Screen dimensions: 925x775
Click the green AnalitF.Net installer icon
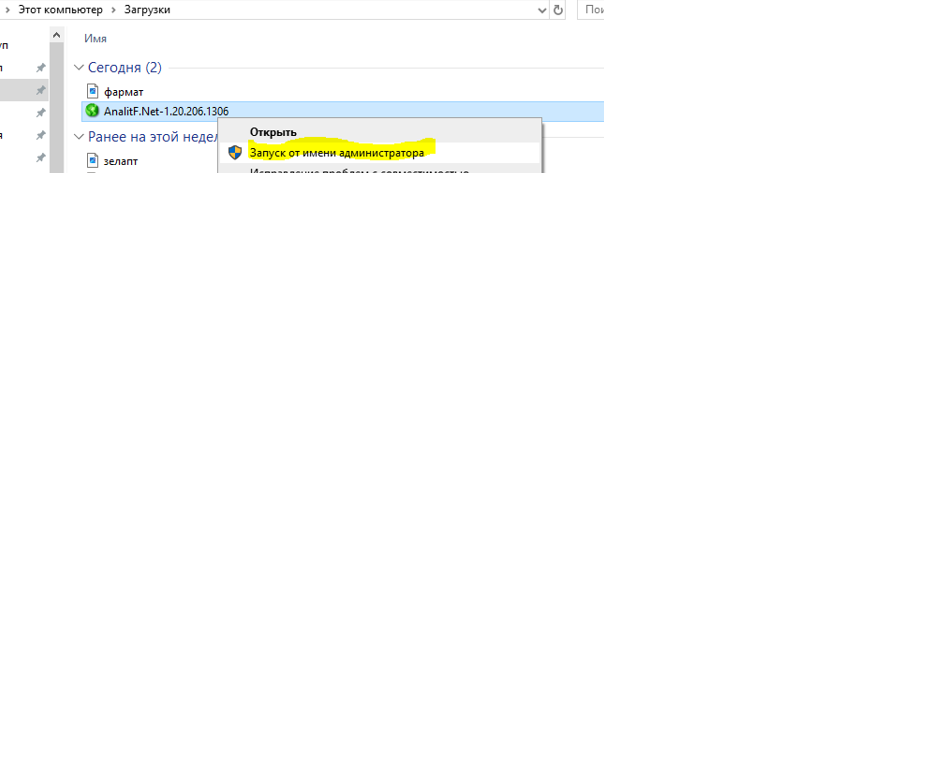click(92, 111)
